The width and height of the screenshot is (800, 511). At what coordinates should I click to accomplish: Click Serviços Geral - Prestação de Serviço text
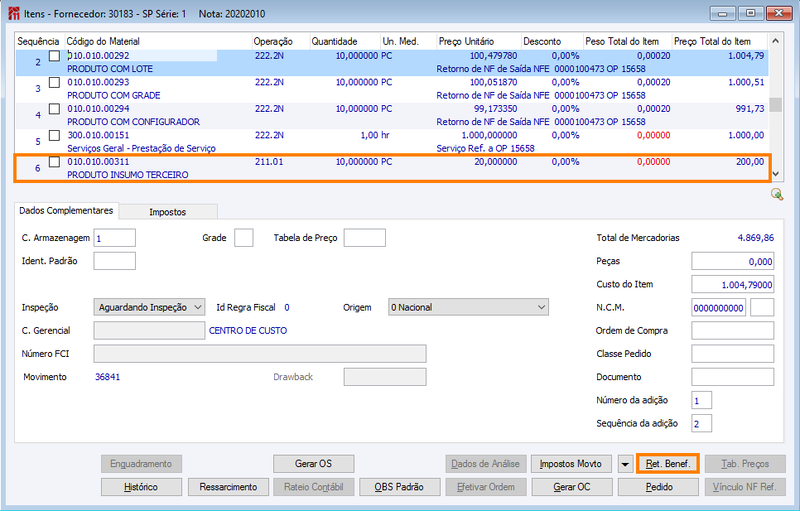coord(141,148)
